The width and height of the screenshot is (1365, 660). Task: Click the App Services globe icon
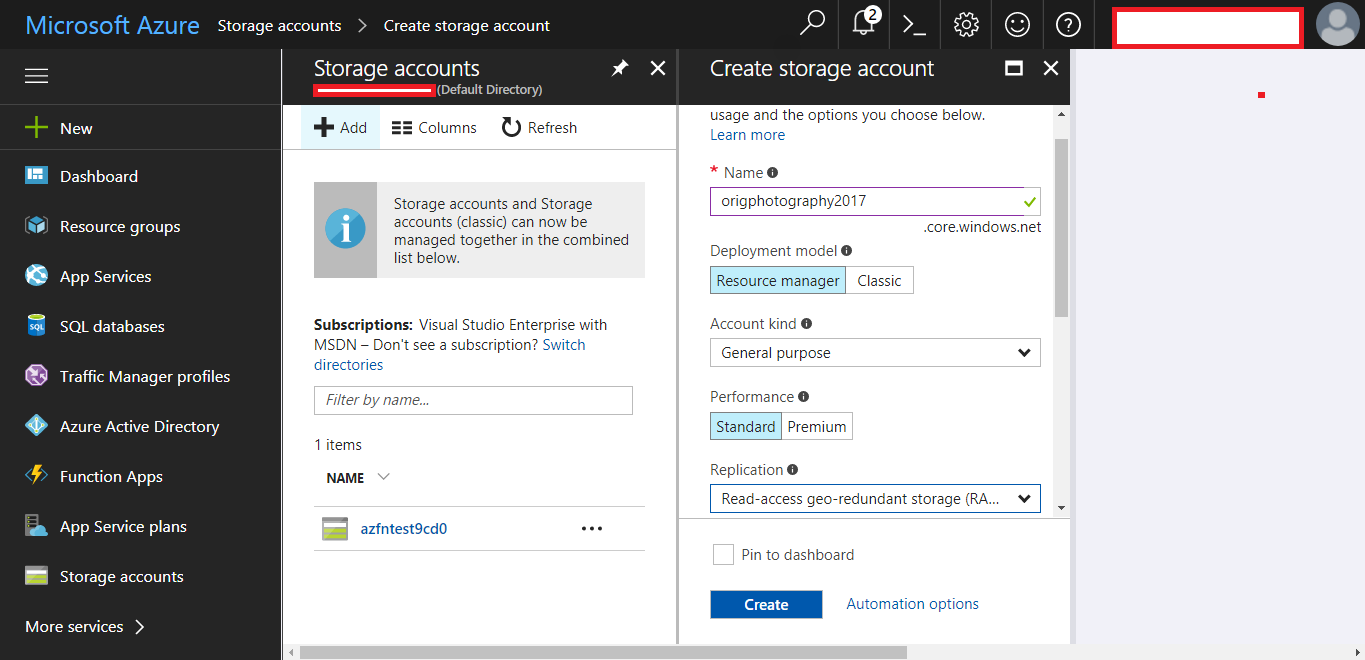[36, 276]
